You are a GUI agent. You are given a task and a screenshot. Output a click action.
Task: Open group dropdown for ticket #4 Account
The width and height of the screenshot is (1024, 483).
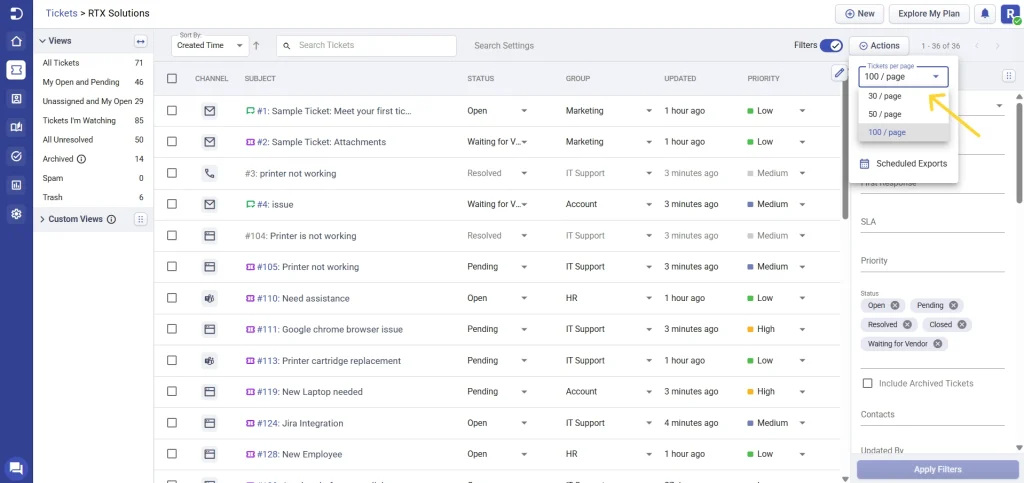(648, 204)
